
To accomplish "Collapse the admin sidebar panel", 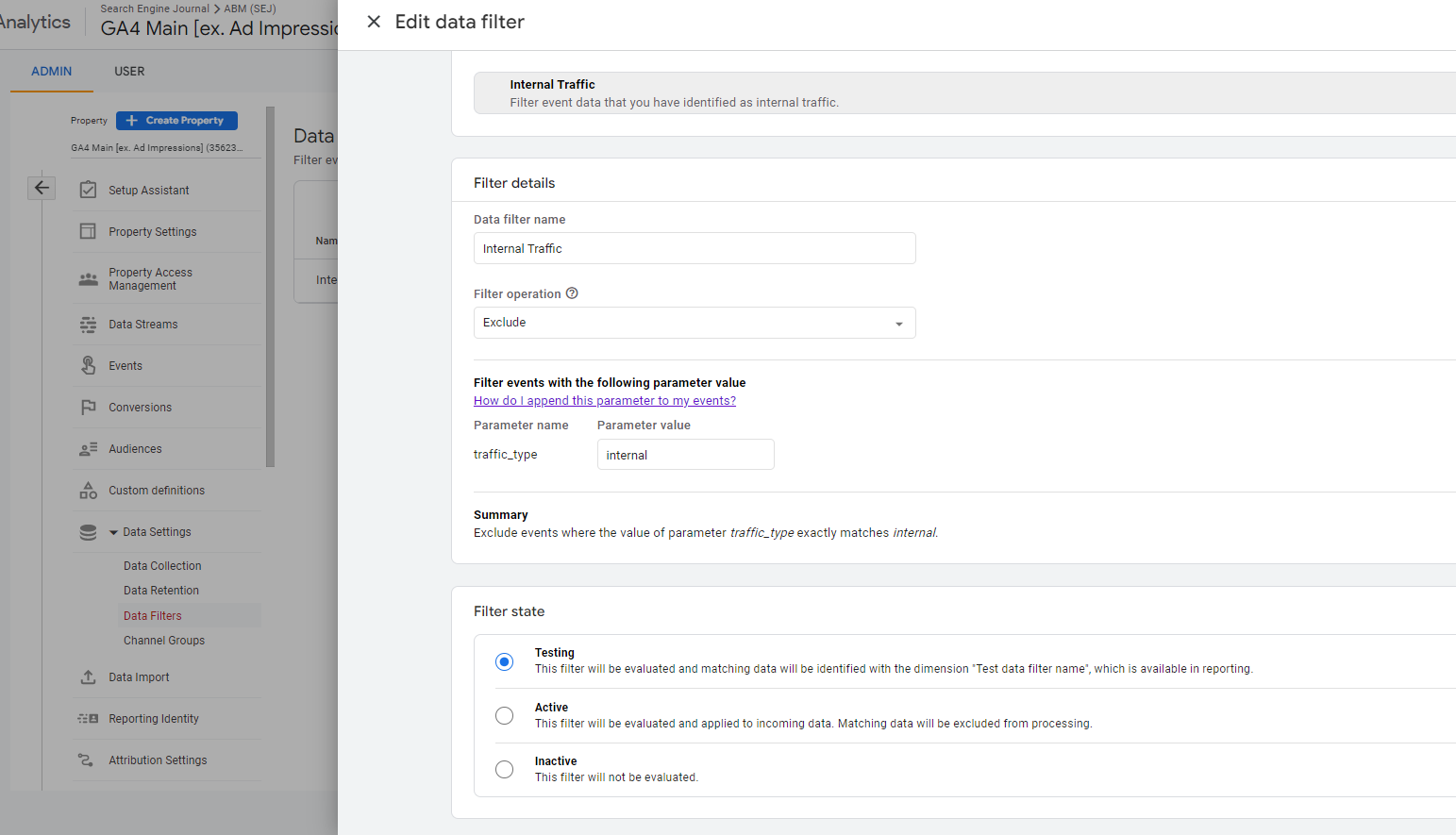I will 42,188.
